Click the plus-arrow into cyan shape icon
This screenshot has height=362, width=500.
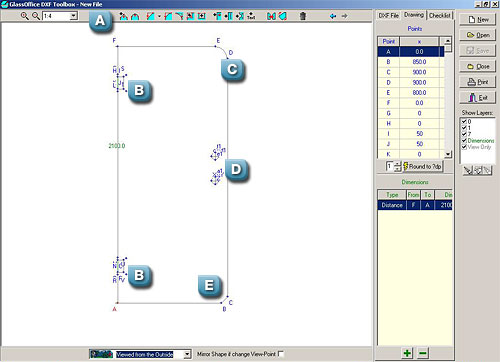tap(240, 16)
